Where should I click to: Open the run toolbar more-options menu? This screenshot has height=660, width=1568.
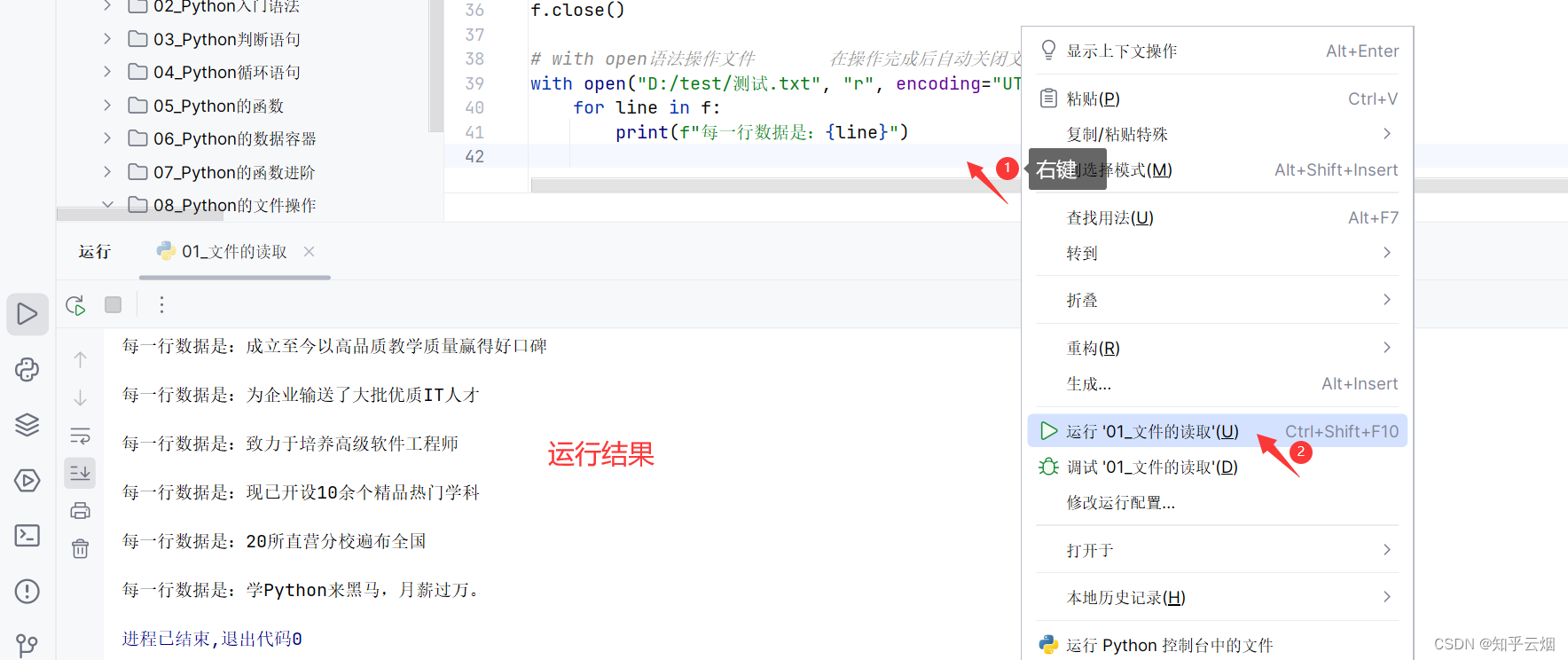coord(161,305)
